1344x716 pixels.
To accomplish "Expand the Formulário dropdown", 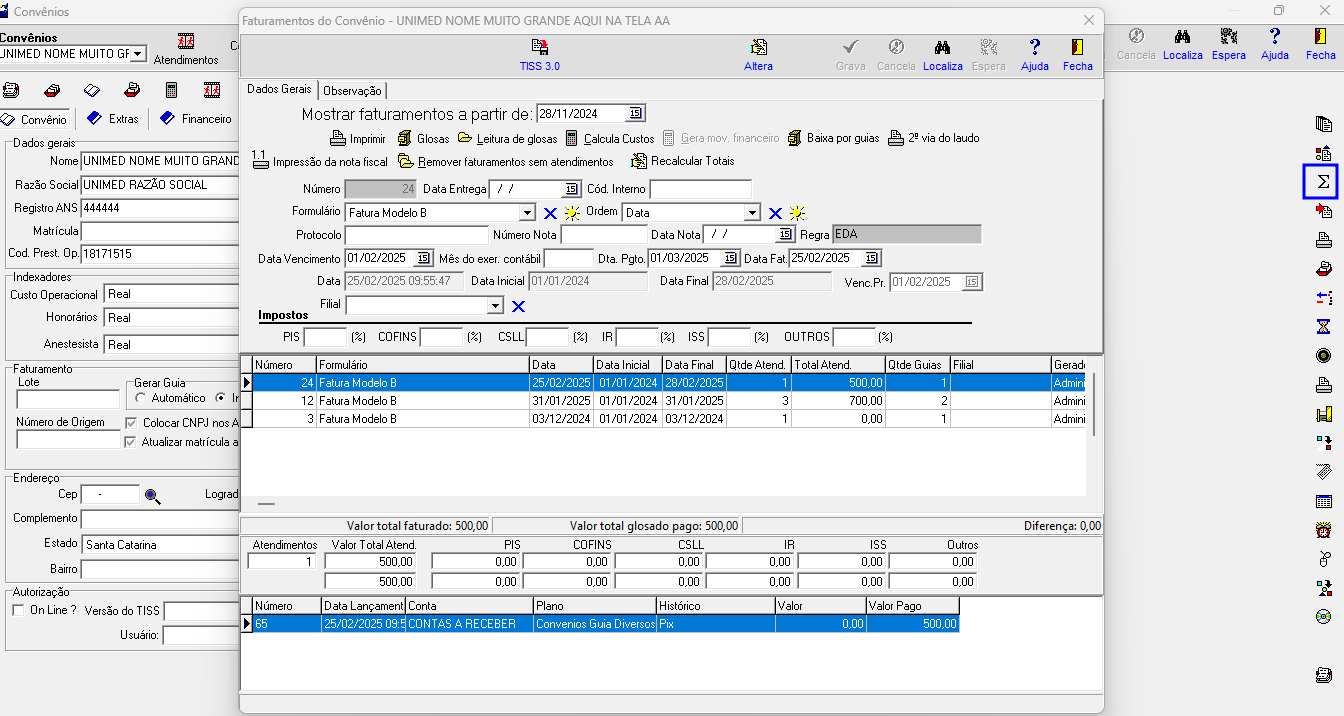I will click(x=527, y=213).
